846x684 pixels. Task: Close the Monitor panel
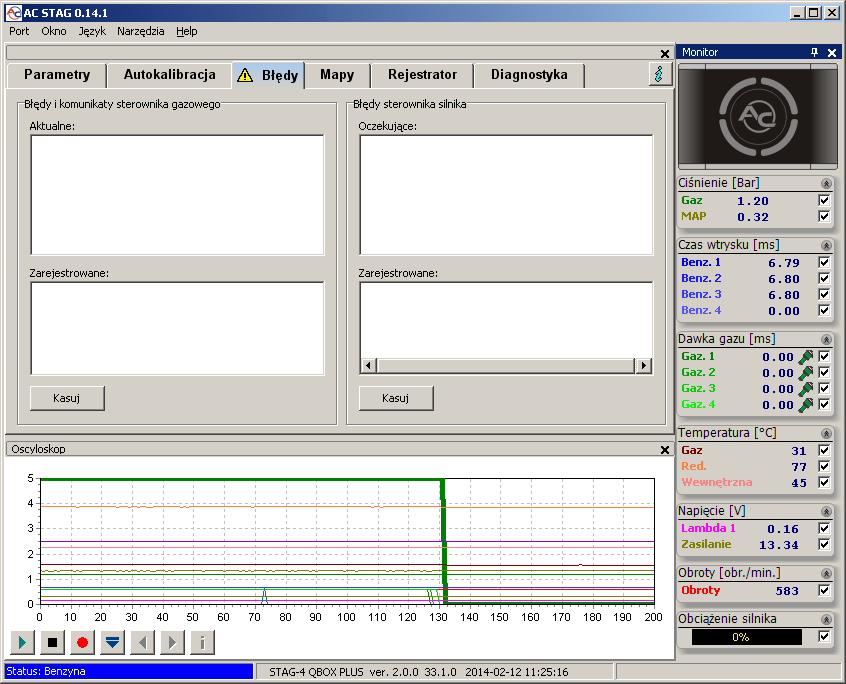(832, 52)
